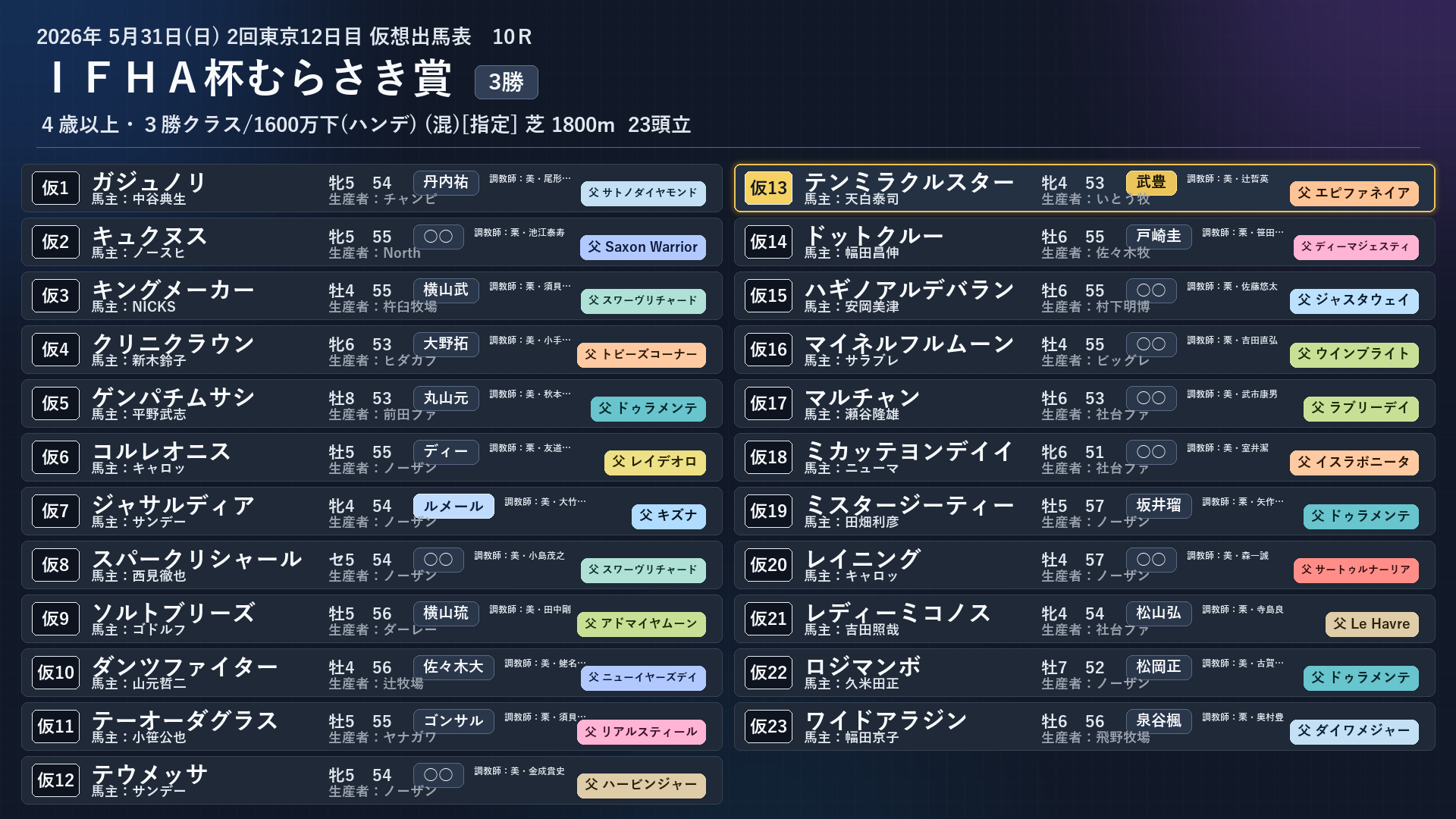Click jockey tag 佐々木大
1456x819 pixels.
[453, 667]
